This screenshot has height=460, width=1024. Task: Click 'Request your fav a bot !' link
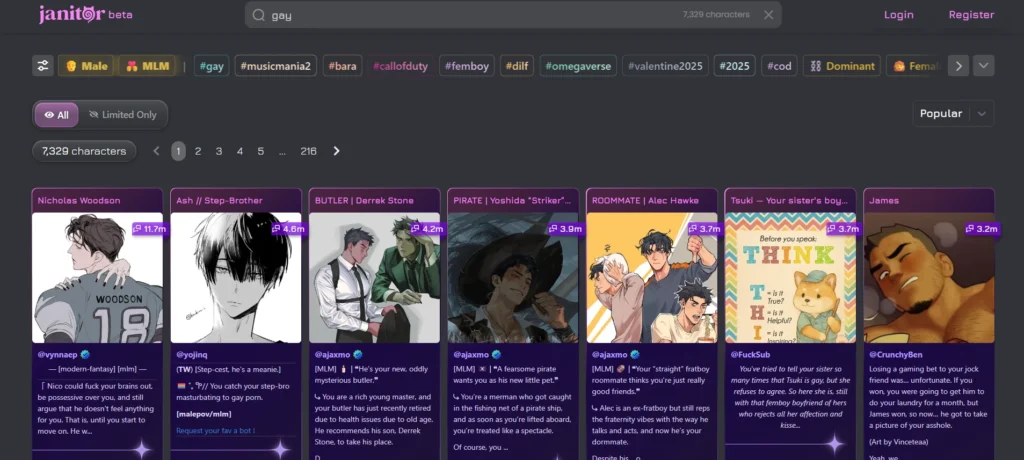tap(216, 431)
